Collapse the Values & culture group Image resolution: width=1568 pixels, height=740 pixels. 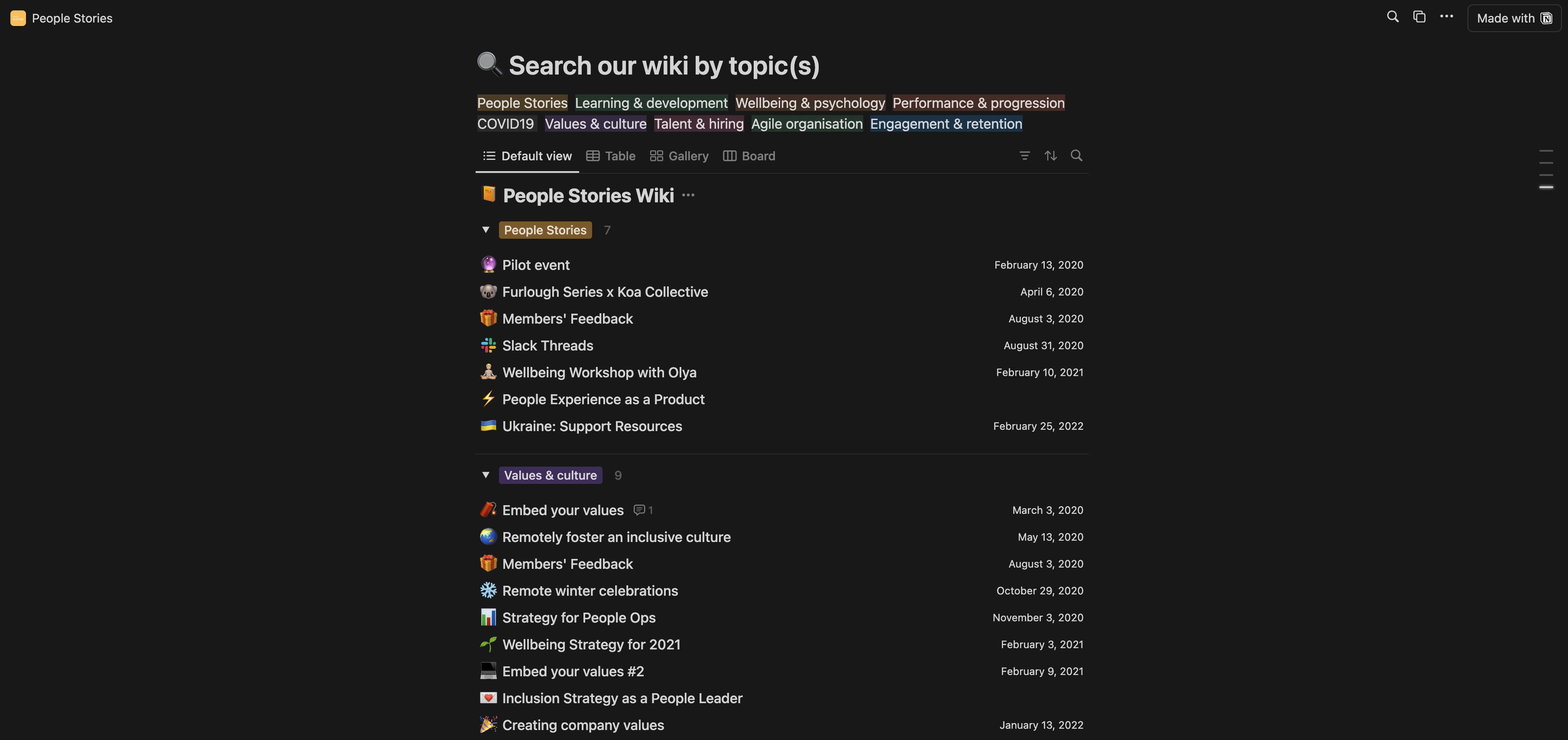coord(486,475)
